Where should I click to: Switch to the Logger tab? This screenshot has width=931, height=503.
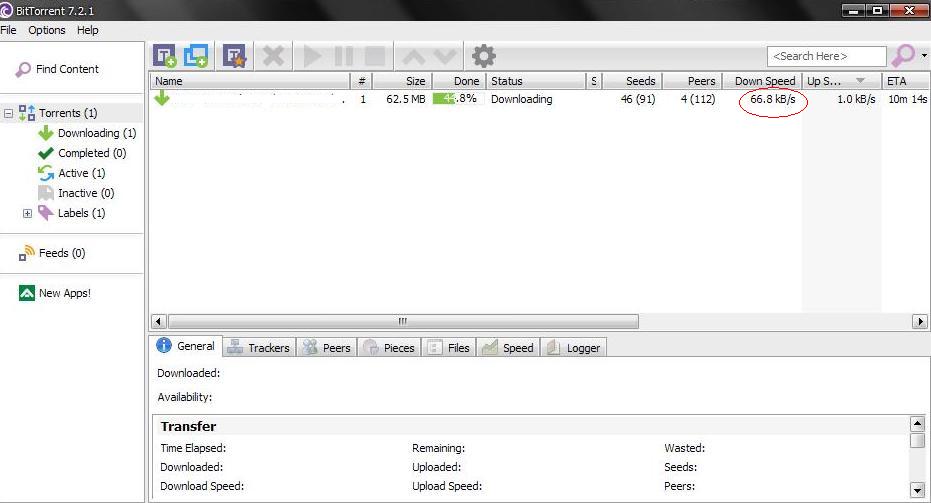(574, 348)
